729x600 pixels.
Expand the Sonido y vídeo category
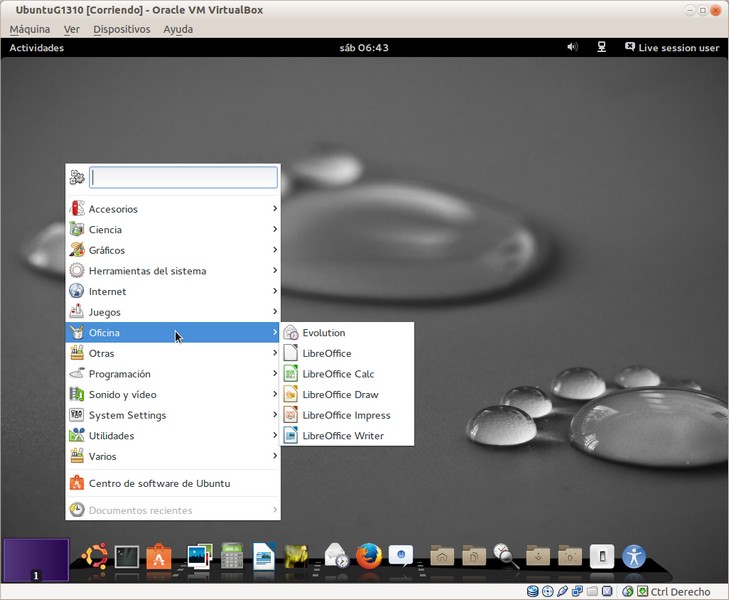point(173,395)
